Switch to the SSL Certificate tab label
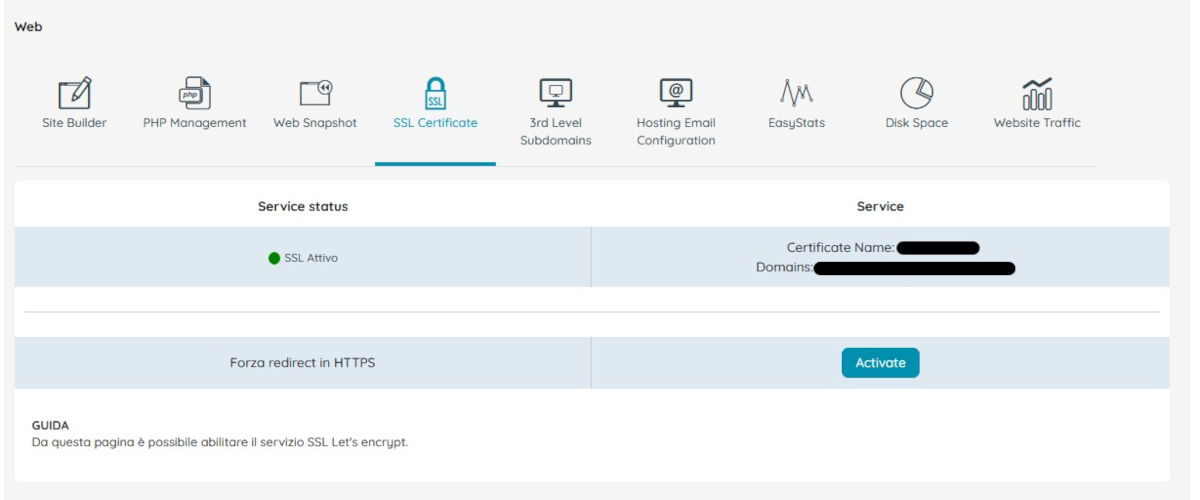Screen dimensions: 1200x500 click(x=435, y=123)
